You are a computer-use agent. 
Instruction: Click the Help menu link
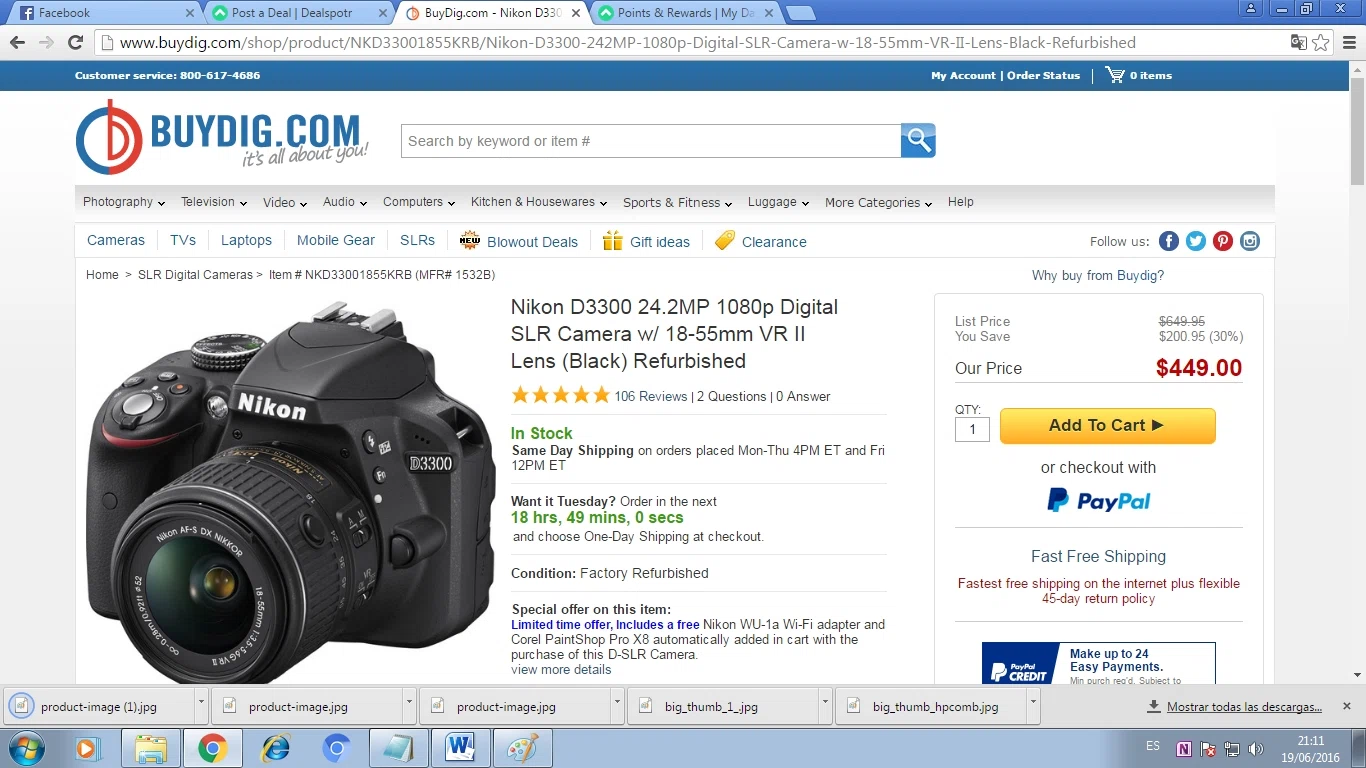(x=961, y=202)
